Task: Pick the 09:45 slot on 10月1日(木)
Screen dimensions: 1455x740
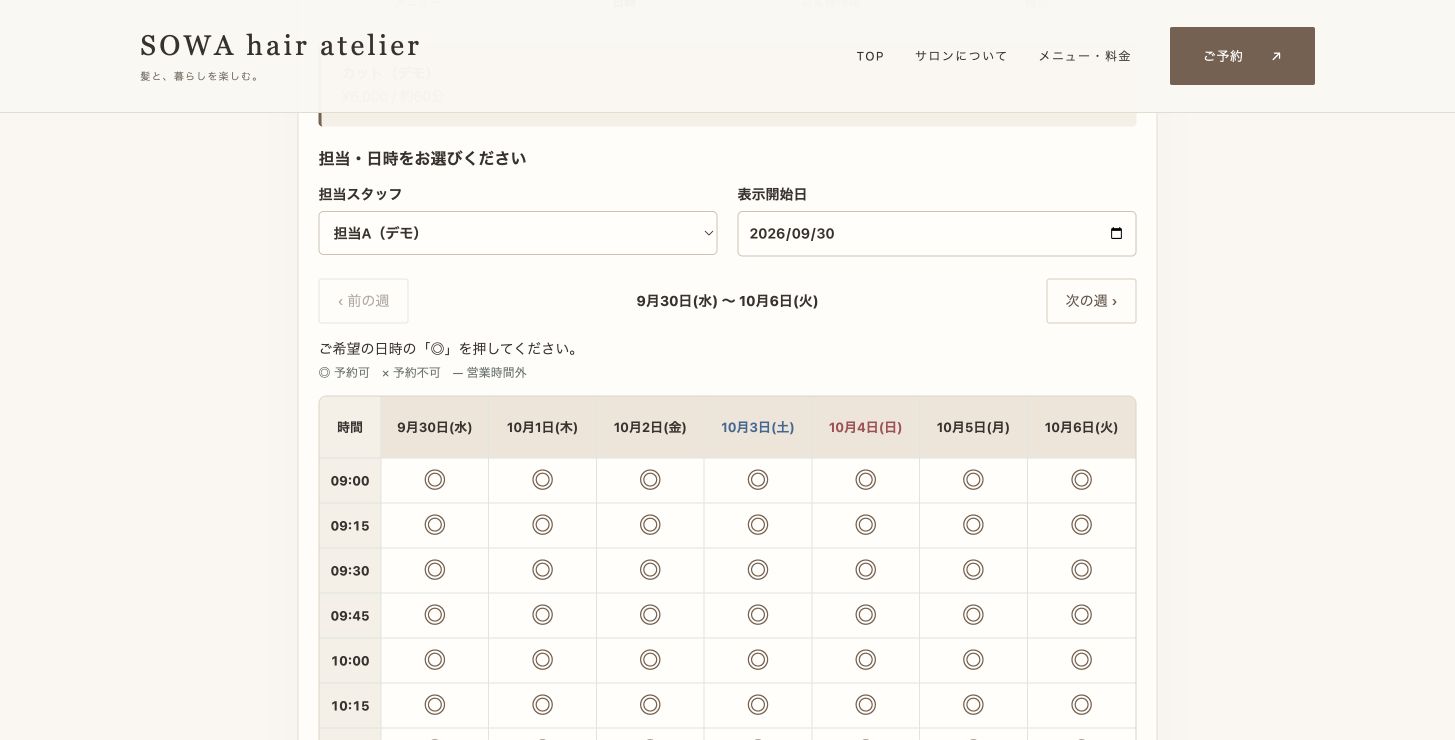Action: 542,615
